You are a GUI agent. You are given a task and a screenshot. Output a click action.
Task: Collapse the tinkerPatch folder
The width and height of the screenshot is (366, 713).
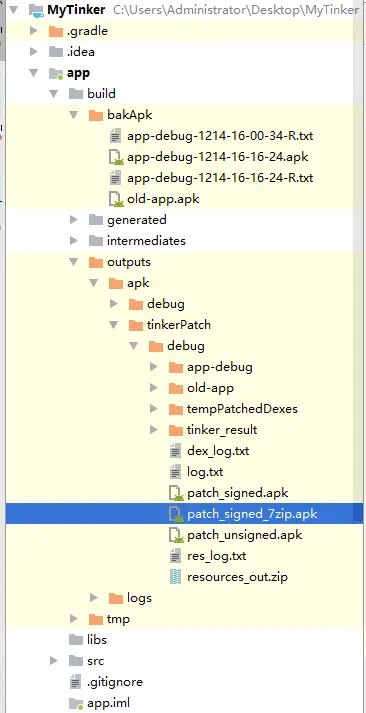pyautogui.click(x=114, y=325)
